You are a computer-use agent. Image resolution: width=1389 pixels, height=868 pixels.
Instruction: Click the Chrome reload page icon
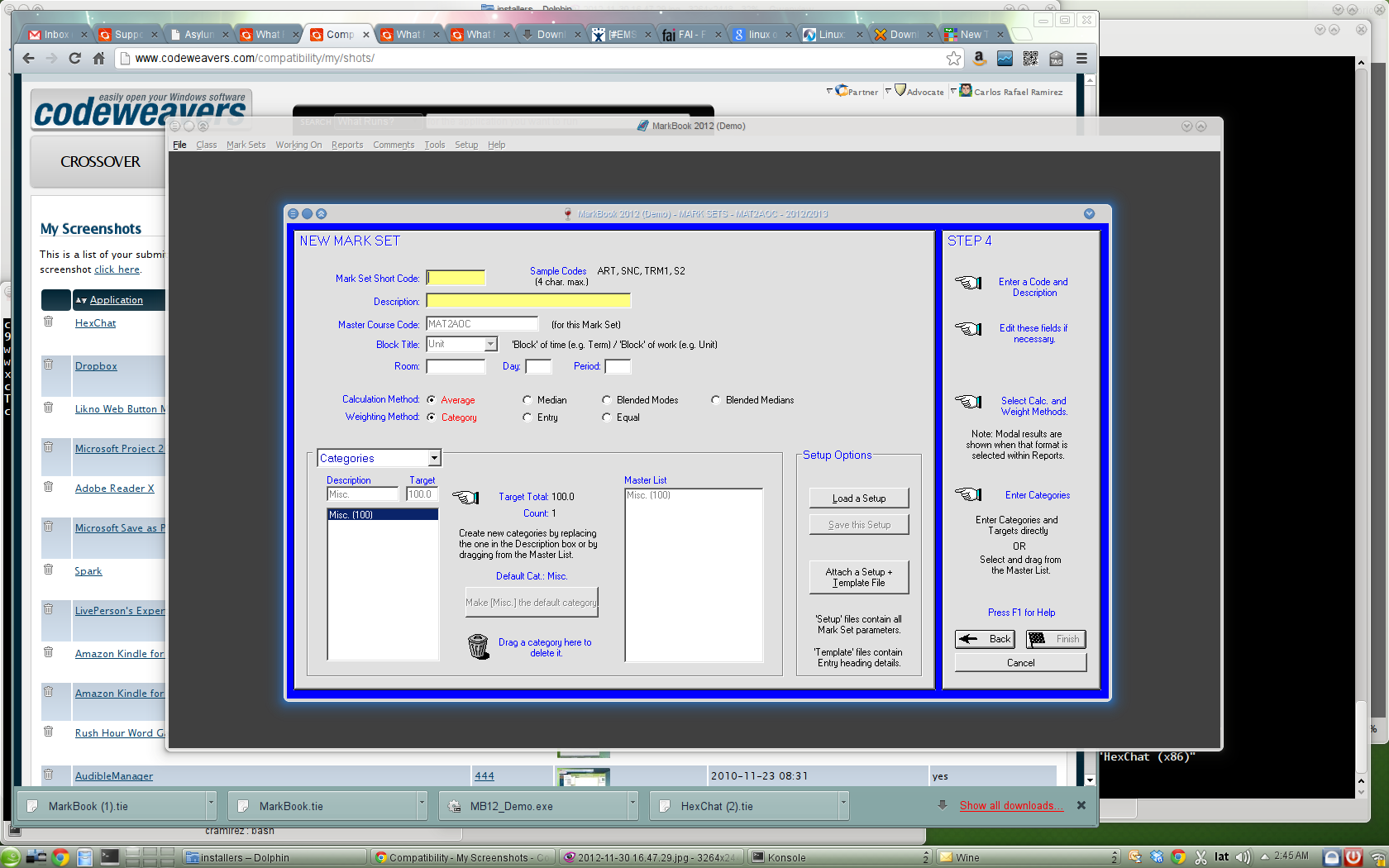pos(75,58)
